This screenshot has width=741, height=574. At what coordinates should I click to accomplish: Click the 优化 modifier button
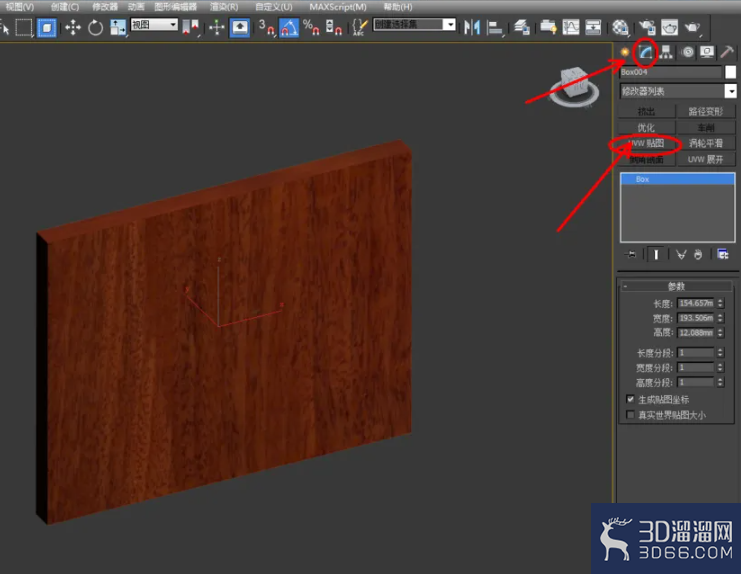pyautogui.click(x=646, y=128)
